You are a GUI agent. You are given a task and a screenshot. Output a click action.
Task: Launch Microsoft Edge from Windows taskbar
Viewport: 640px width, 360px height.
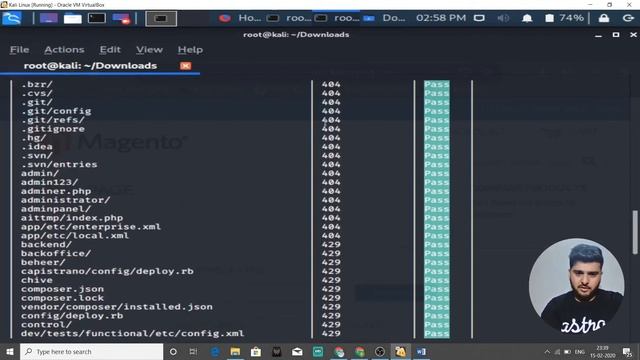(215, 351)
